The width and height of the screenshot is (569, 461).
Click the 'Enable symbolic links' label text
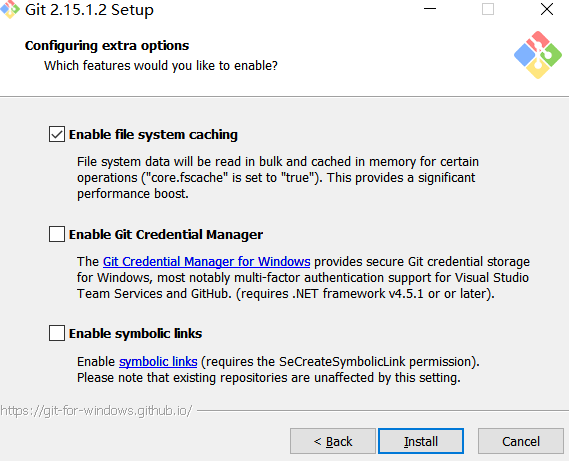pyautogui.click(x=135, y=334)
